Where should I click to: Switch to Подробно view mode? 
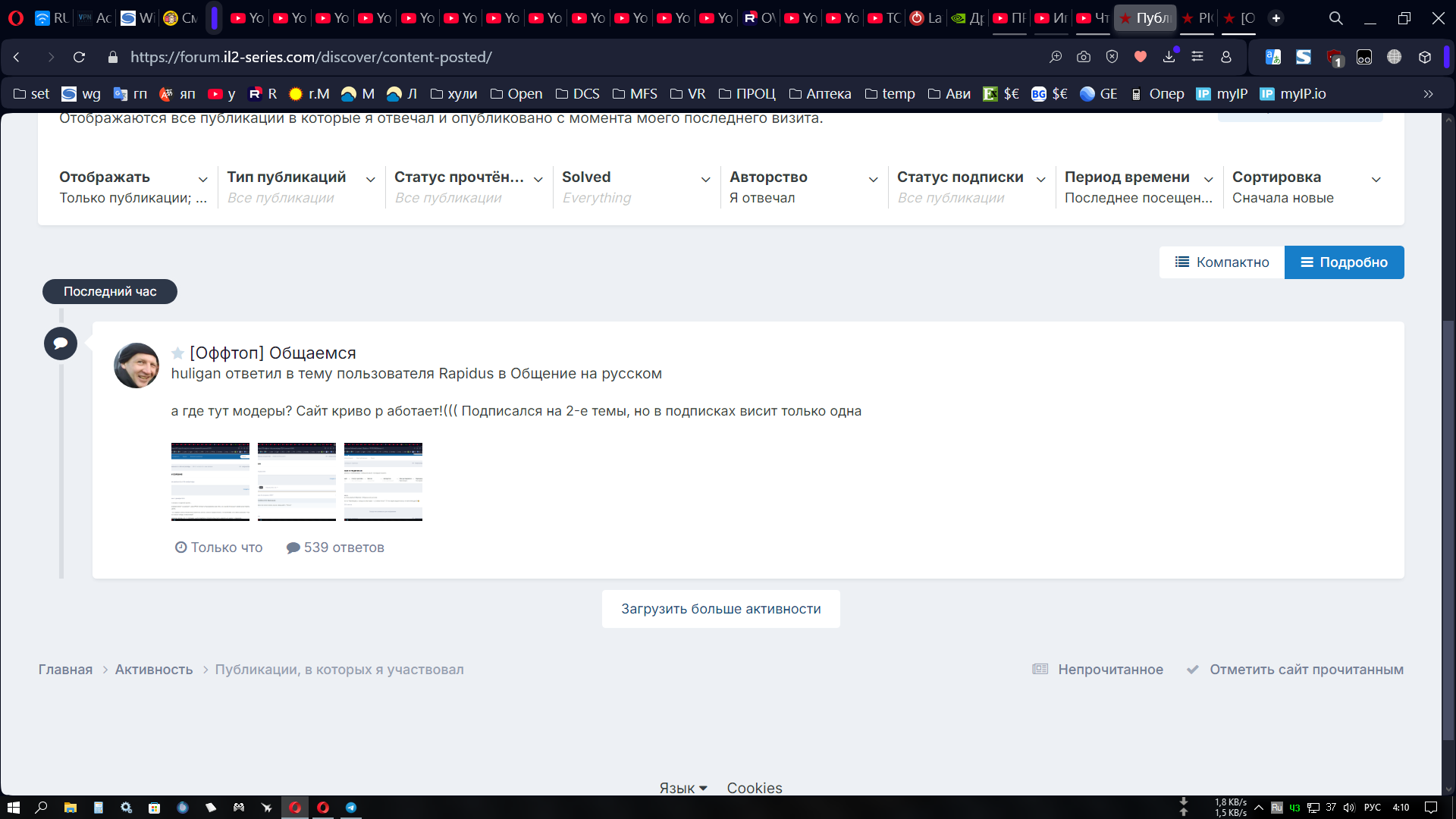point(1344,262)
